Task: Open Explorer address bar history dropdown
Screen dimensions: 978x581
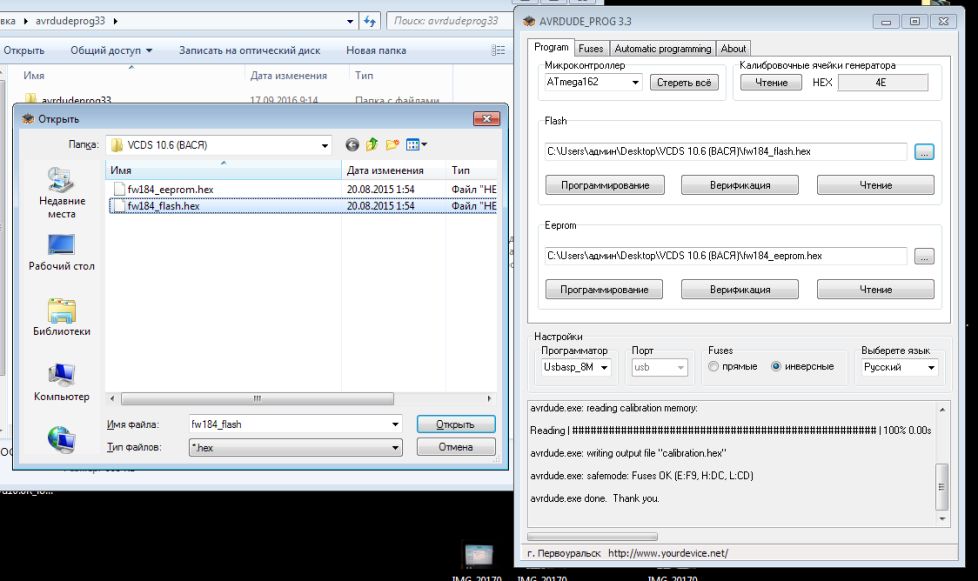Action: tap(350, 21)
